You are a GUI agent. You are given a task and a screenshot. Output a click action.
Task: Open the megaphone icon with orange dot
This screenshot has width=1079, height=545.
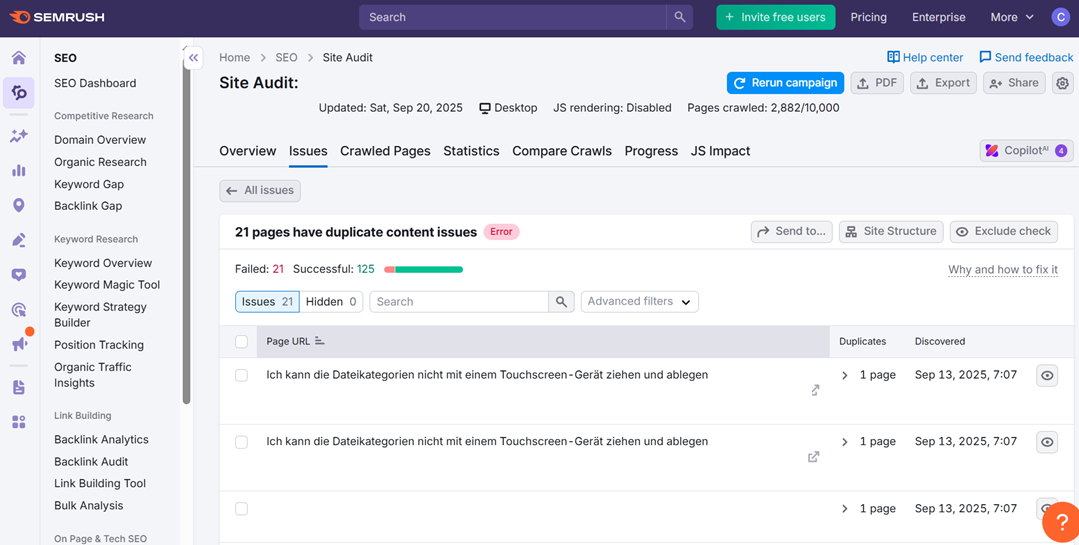[x=20, y=343]
